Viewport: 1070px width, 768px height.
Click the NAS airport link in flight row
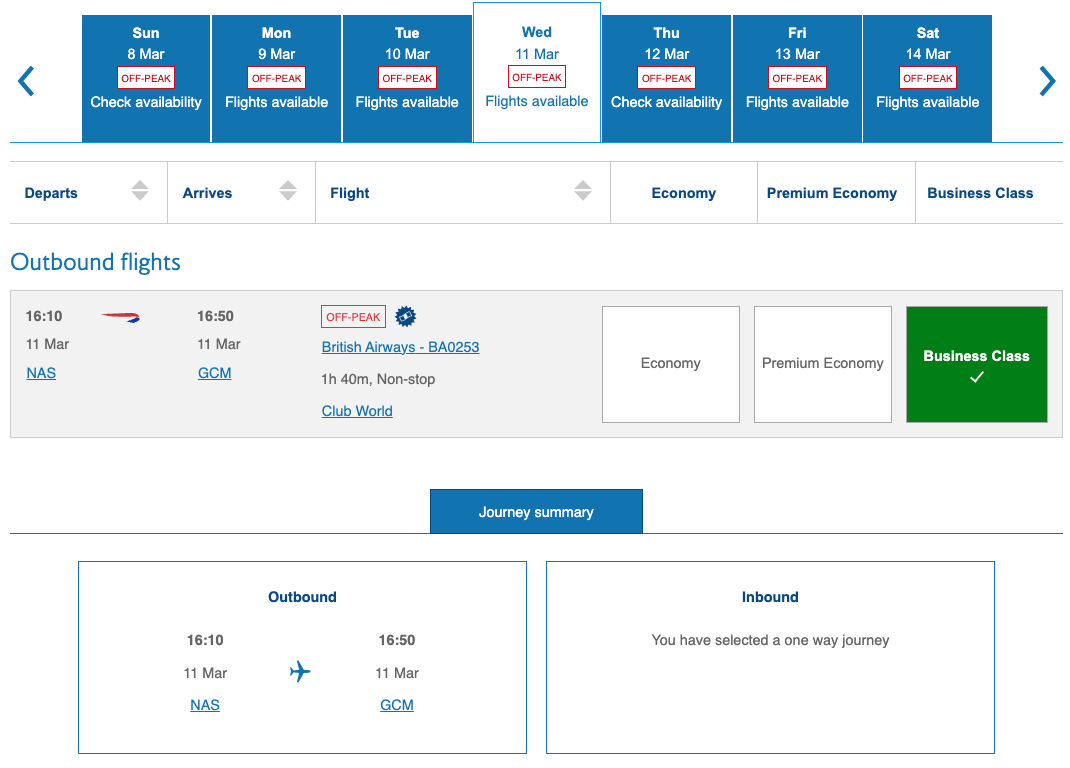click(x=41, y=373)
